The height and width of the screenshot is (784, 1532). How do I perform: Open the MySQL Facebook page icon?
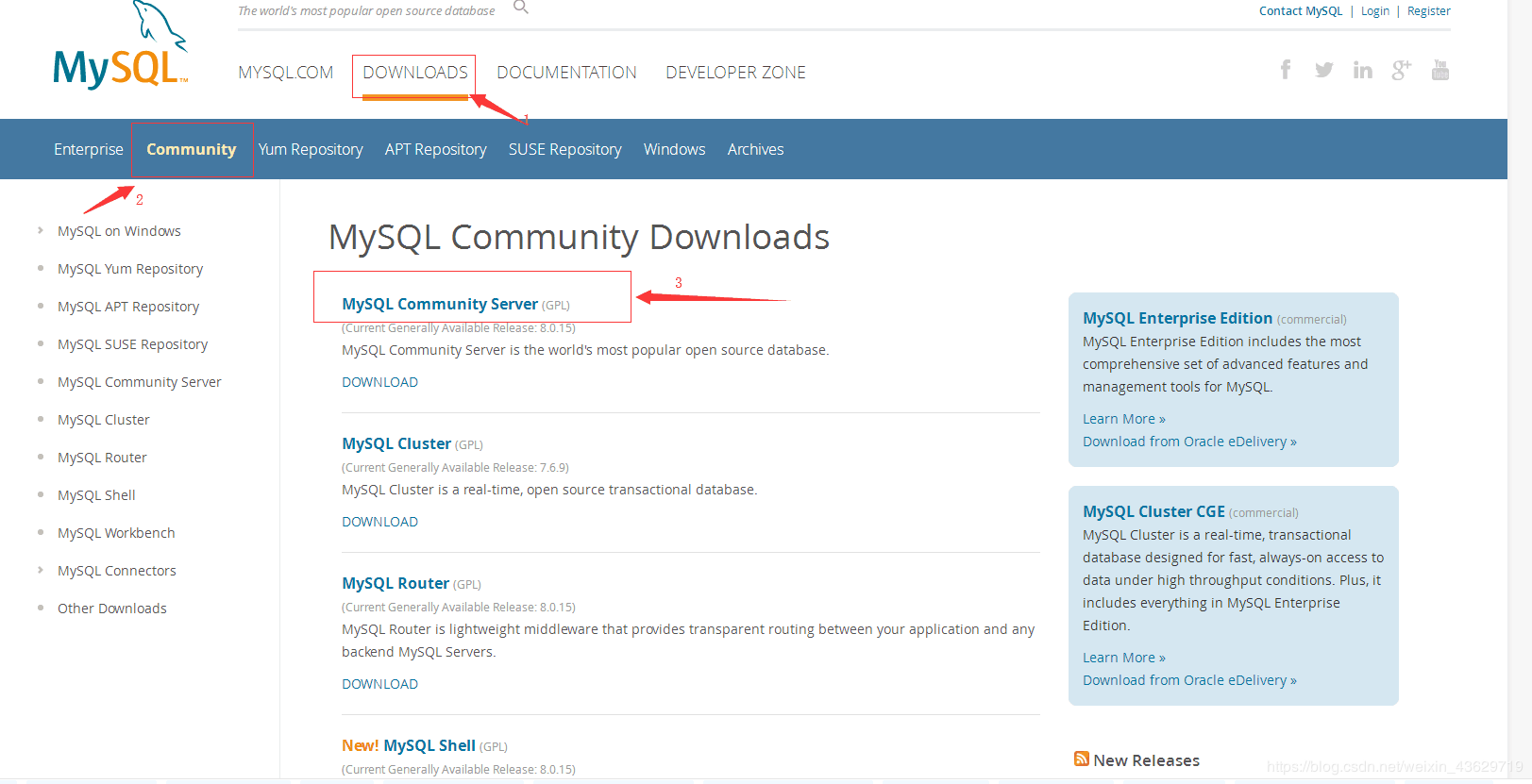point(1285,70)
